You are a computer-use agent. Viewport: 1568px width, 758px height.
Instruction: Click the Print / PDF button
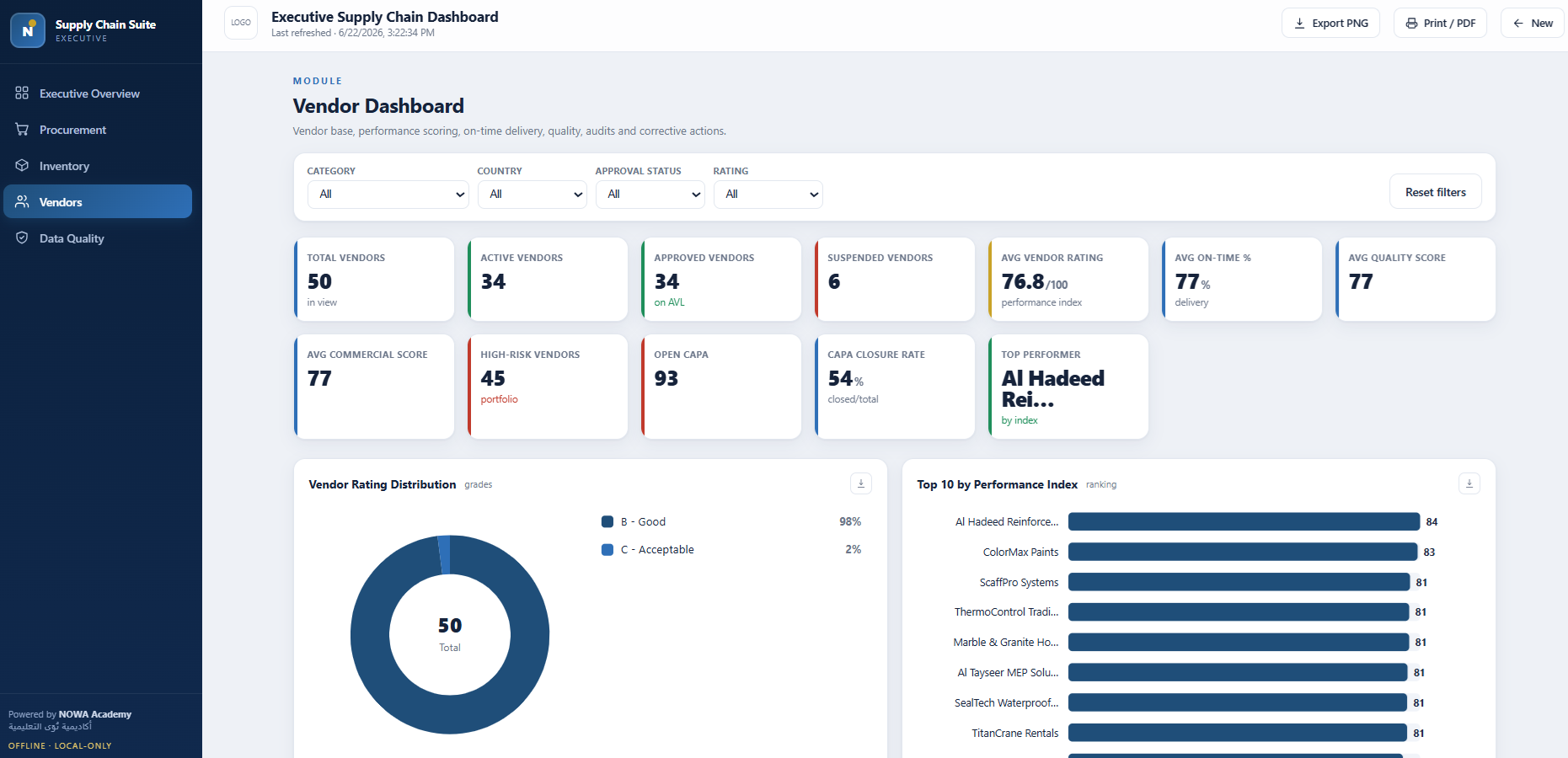point(1440,24)
